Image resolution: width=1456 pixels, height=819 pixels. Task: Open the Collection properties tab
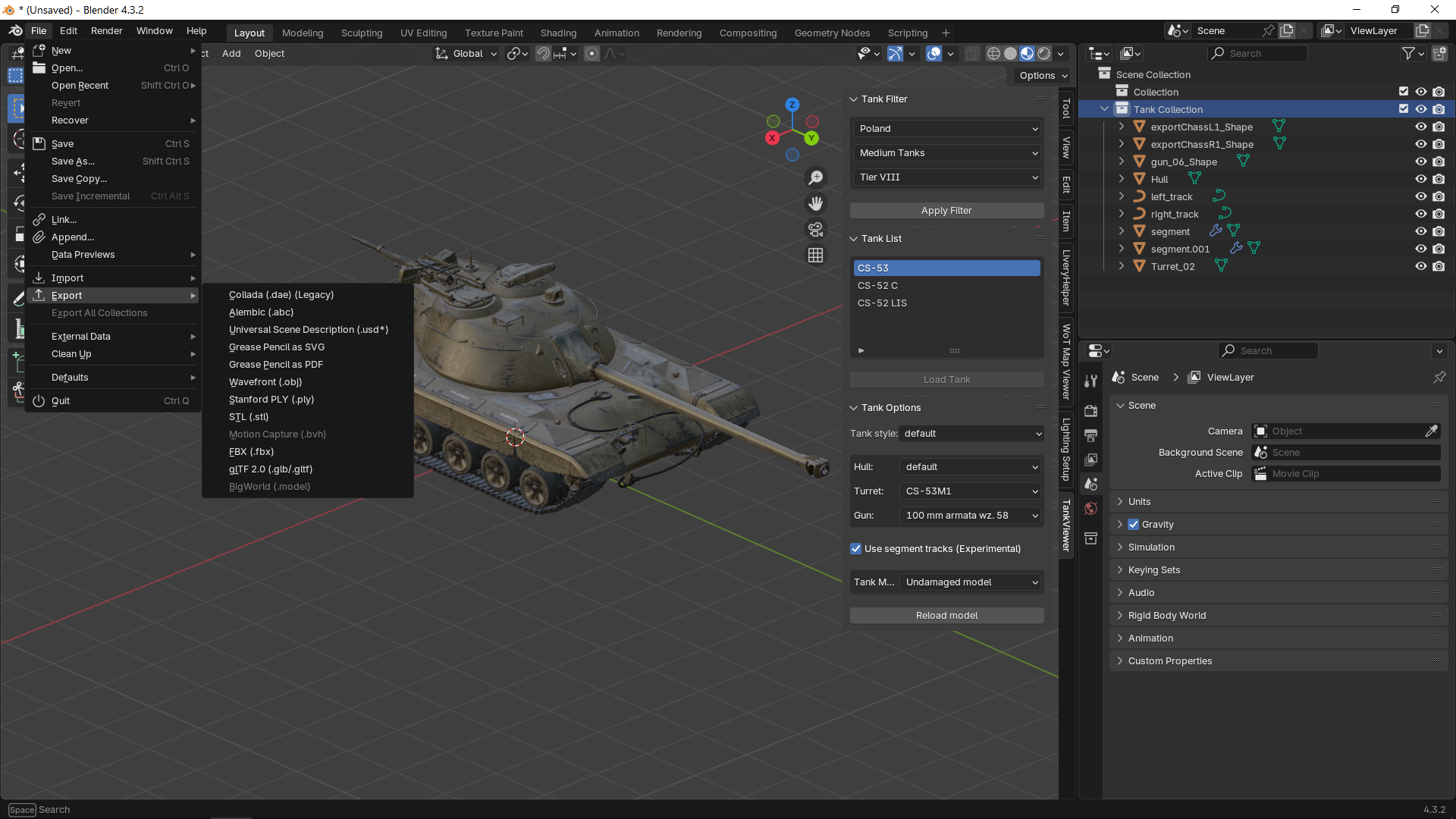(1090, 538)
